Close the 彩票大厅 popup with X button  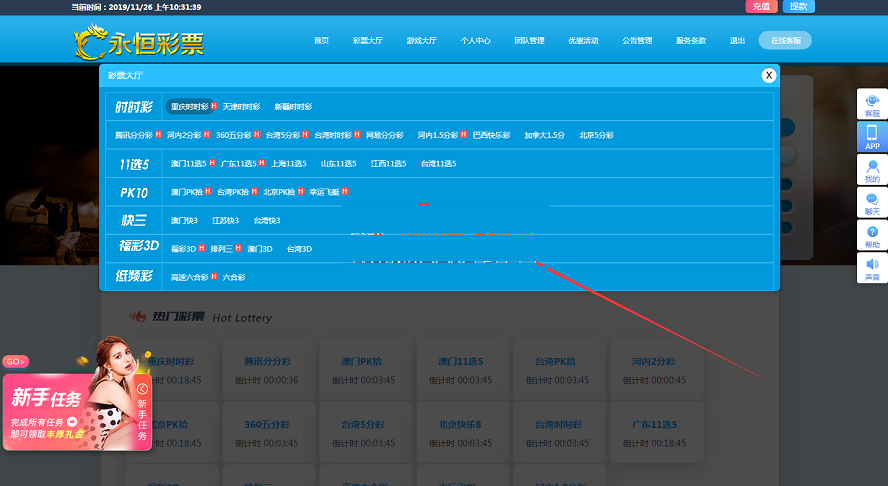768,75
